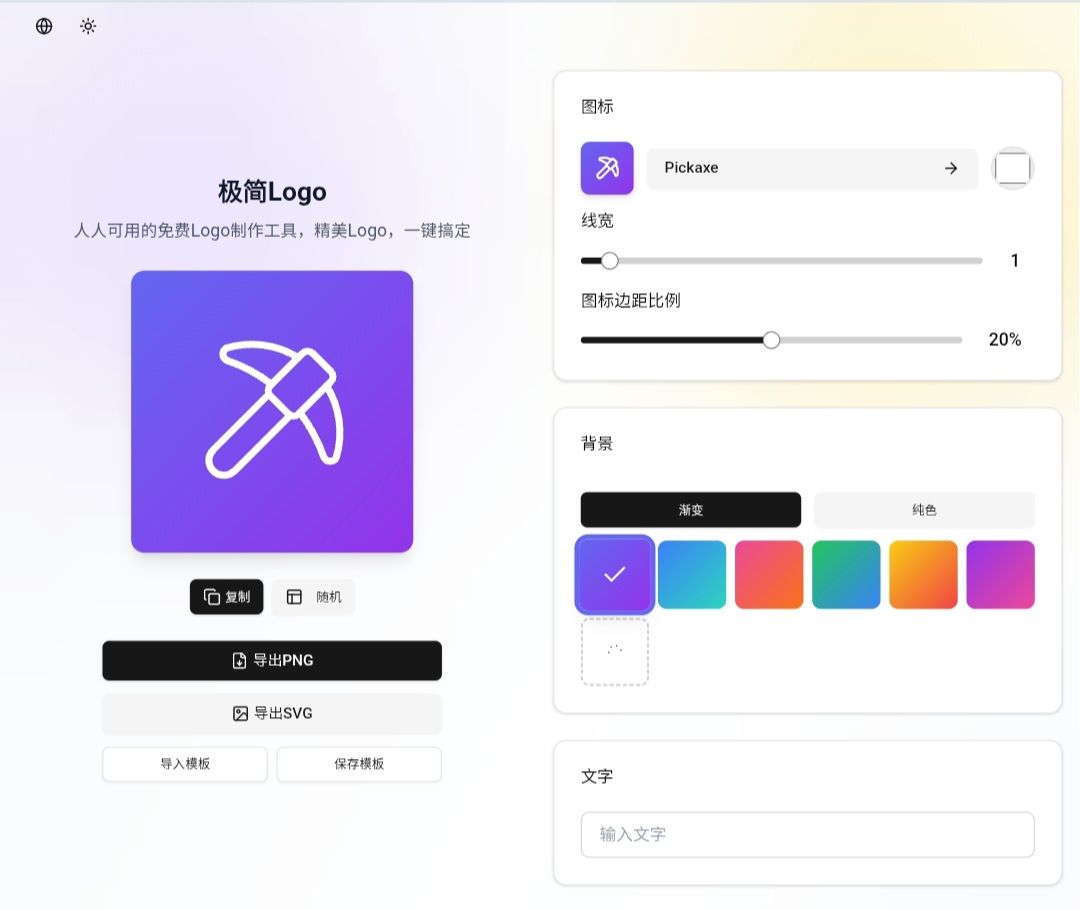Image resolution: width=1080 pixels, height=910 pixels.
Task: Click the purple Pickaxe icon preview tile
Action: [608, 168]
